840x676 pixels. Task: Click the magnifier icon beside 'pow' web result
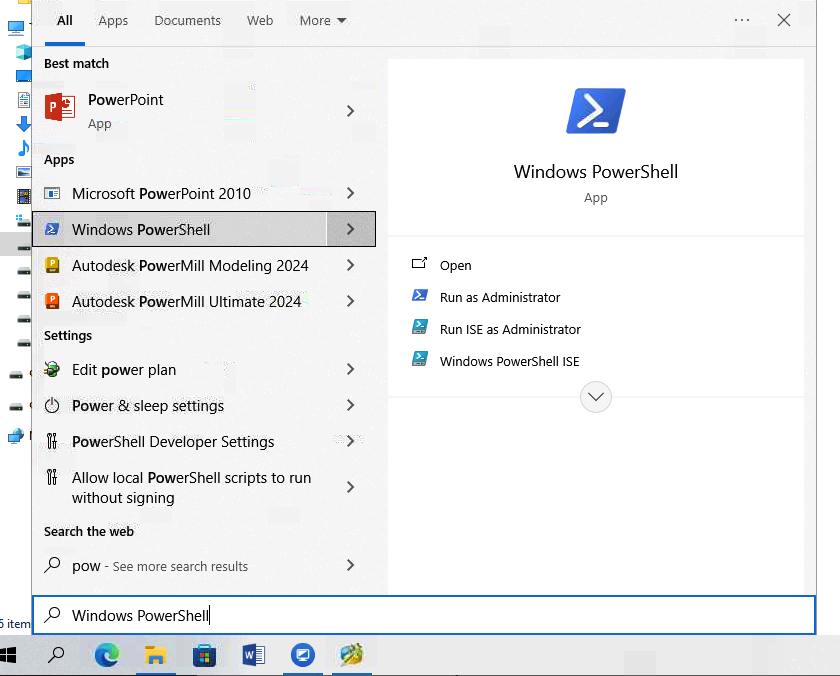[x=52, y=565]
